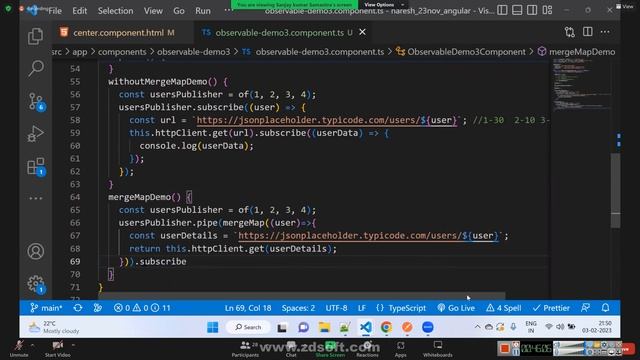Change indentation via 'Spaces: 2'
This screenshot has height=360, width=640.
298,308
